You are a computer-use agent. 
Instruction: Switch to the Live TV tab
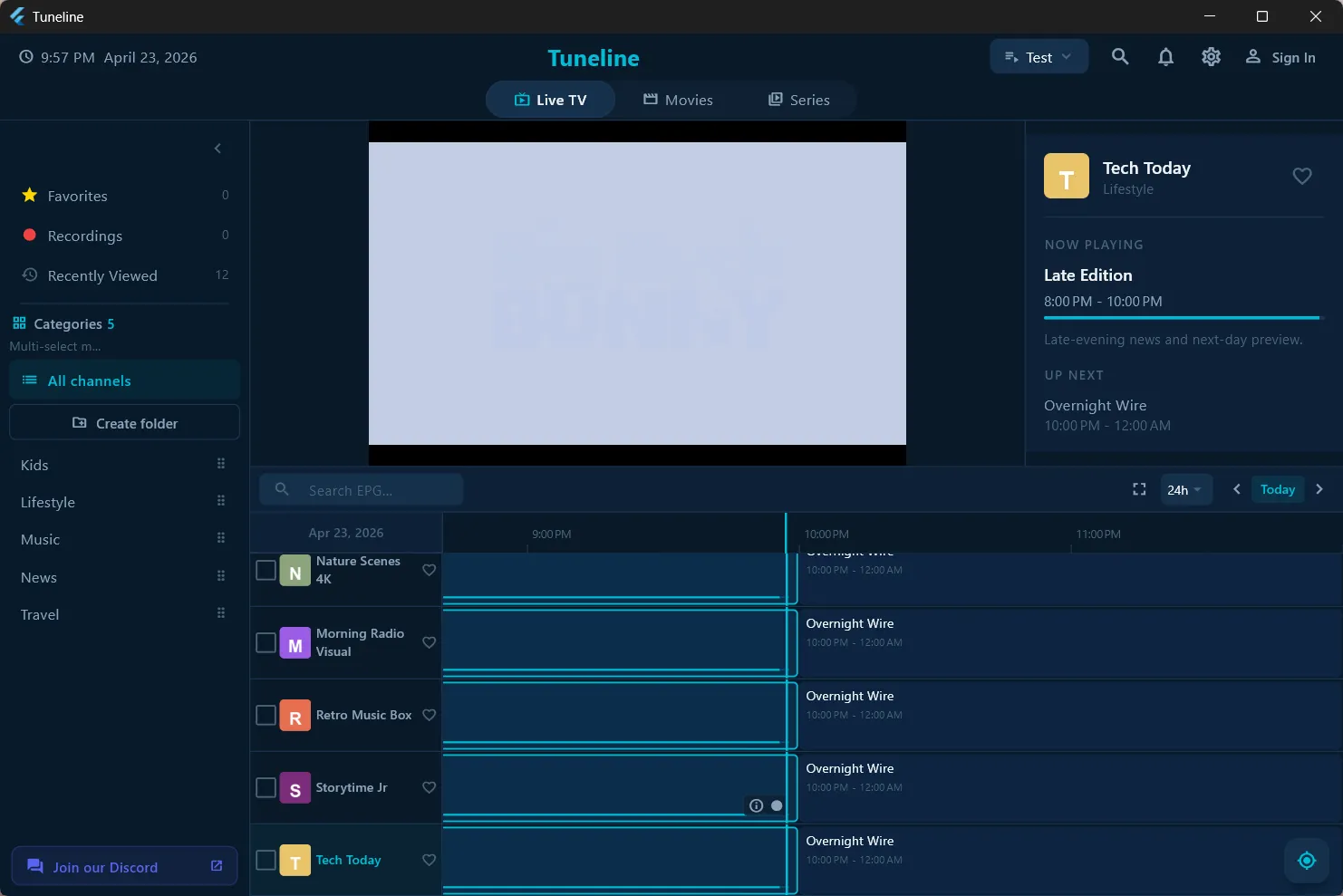point(550,100)
